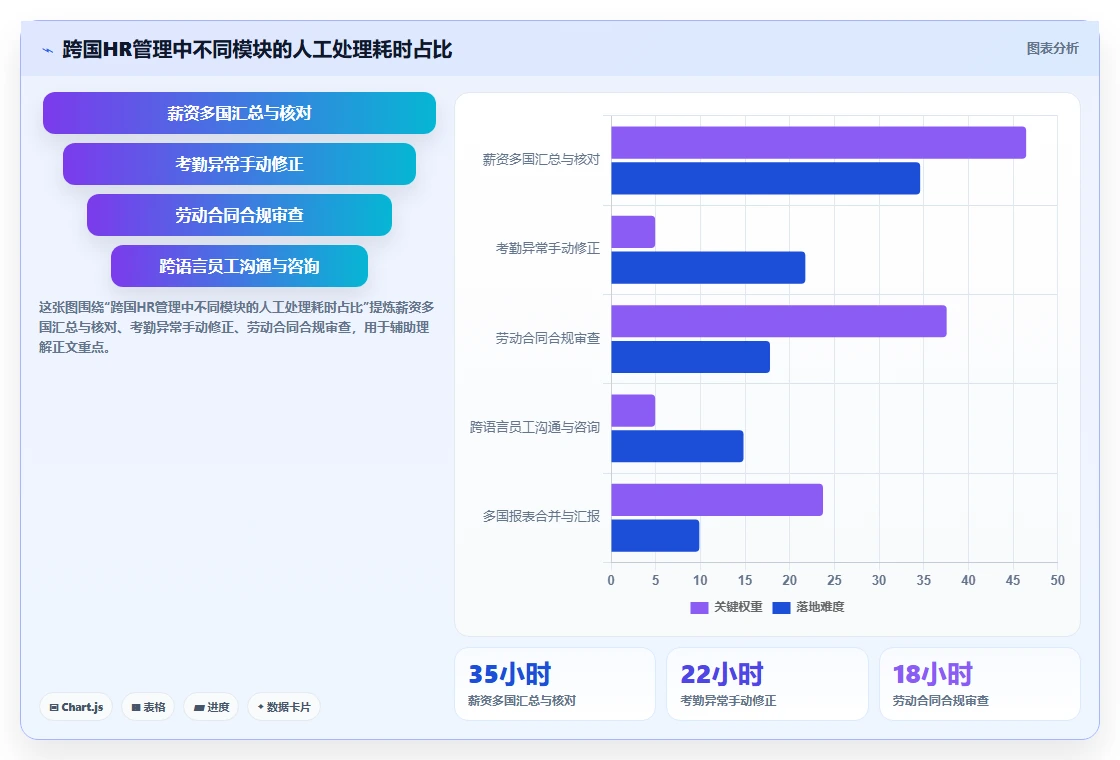Click blue bar for 薪资多国汇总与核对
The image size is (1120, 760).
[x=765, y=179]
